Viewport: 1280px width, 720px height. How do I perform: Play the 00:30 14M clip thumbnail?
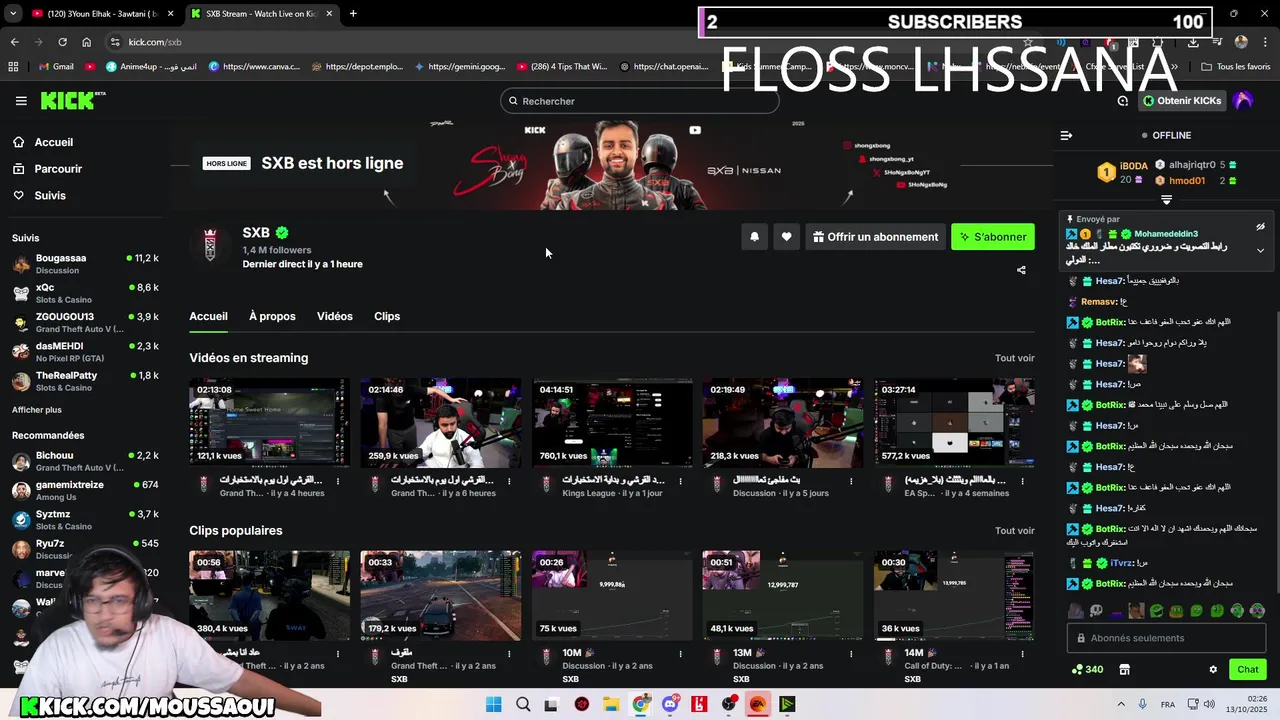954,595
